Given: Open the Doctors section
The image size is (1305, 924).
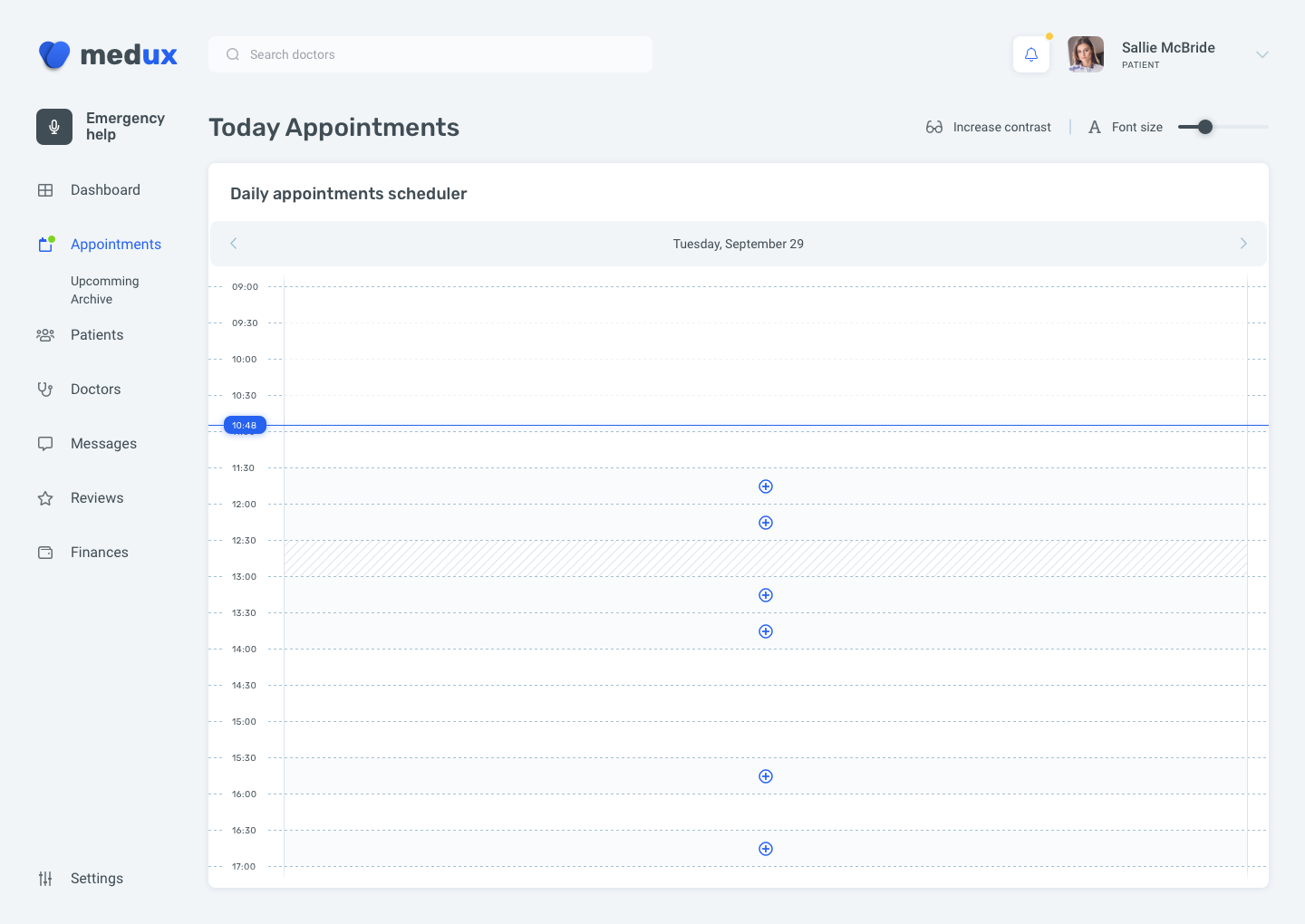Looking at the screenshot, I should (95, 390).
